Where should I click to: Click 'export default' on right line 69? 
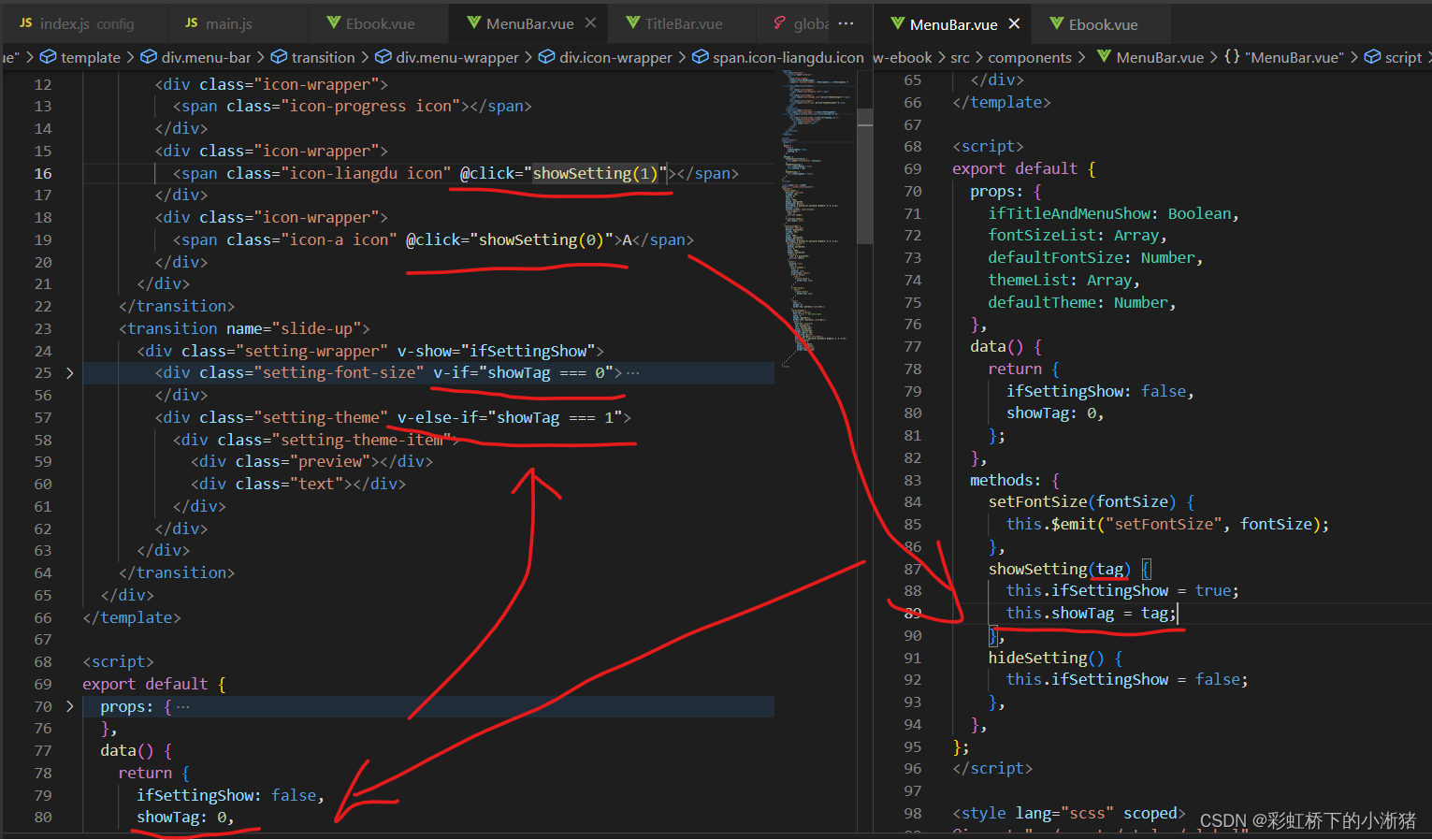point(1015,168)
